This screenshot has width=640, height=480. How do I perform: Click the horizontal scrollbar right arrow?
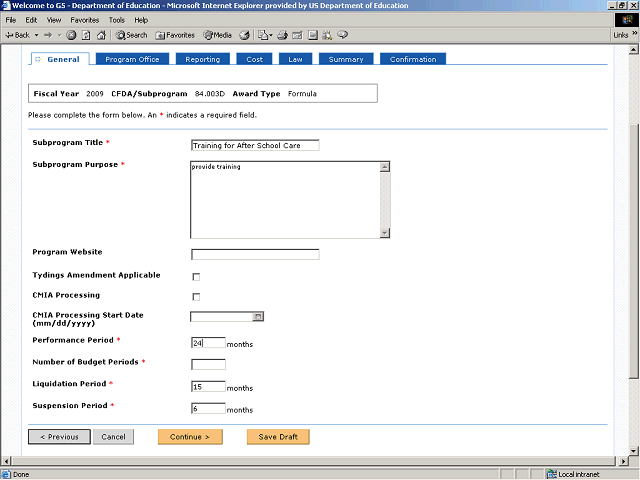[x=623, y=461]
